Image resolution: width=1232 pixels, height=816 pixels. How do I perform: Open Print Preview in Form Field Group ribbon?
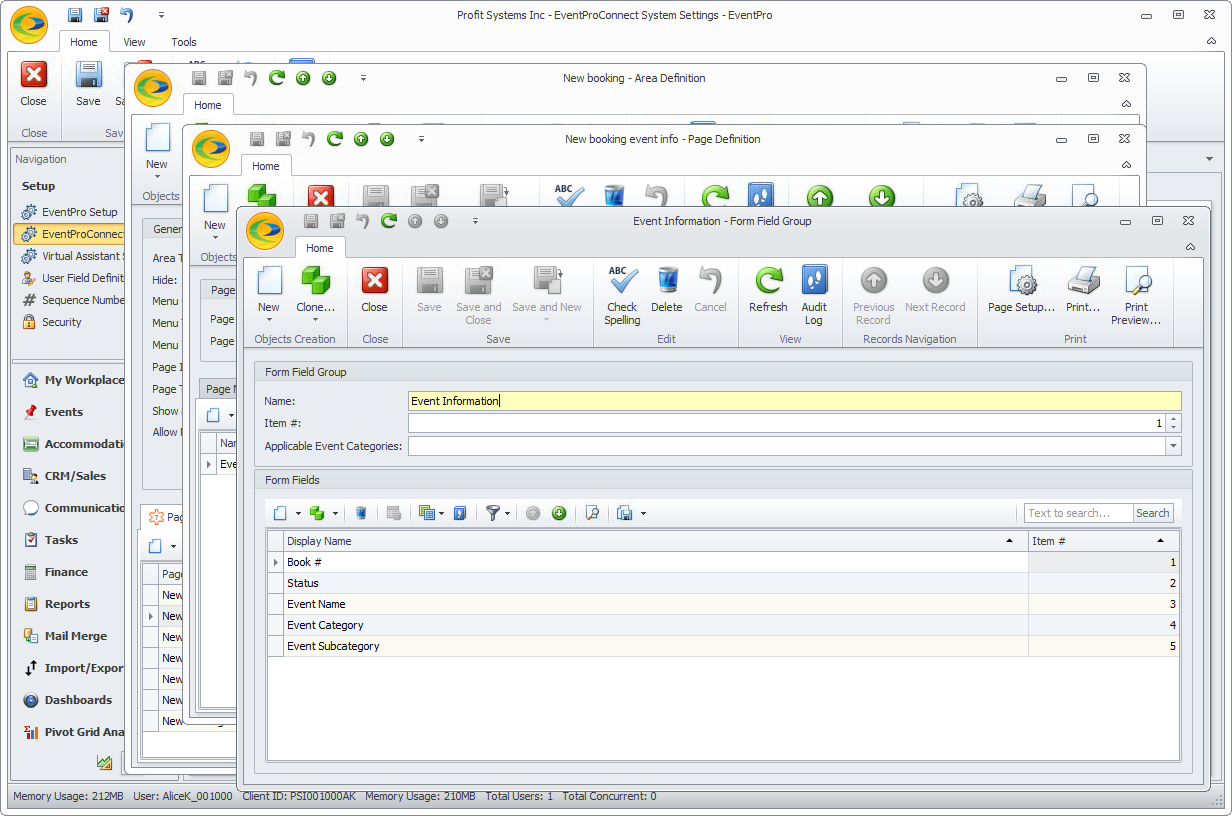tap(1136, 296)
